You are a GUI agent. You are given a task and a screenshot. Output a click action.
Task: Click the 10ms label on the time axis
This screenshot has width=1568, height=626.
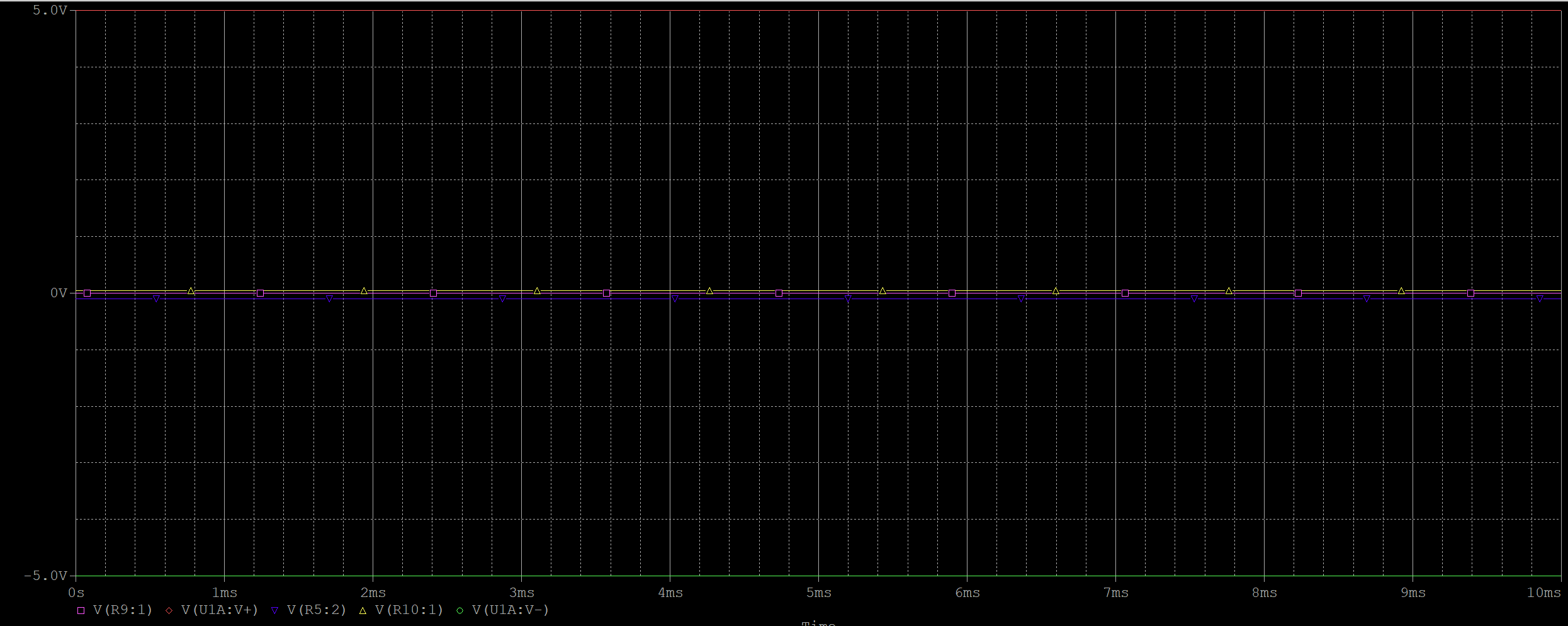[x=1544, y=593]
